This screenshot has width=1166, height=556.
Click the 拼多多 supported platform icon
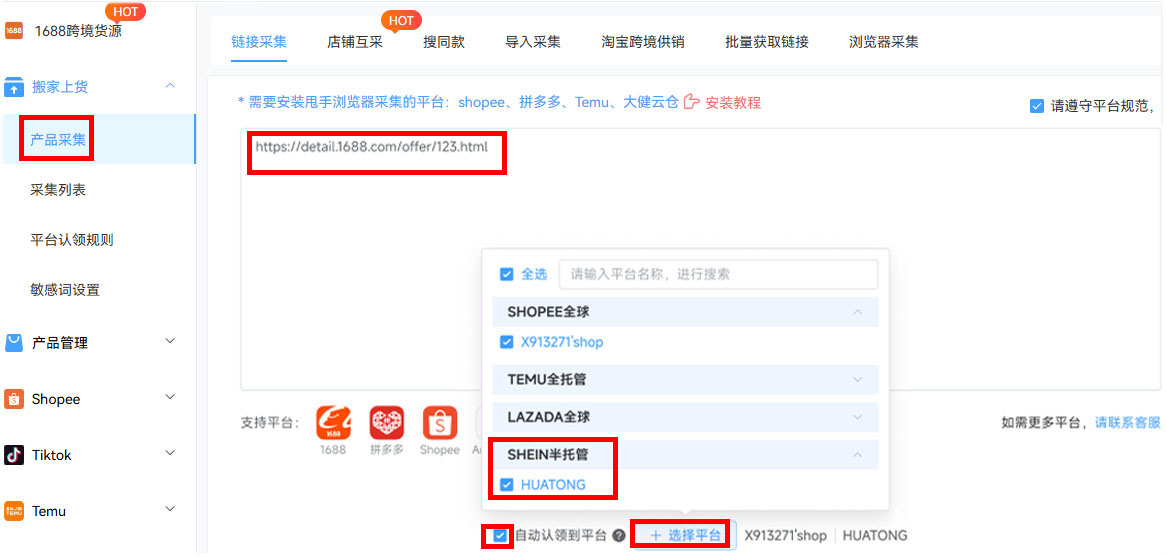387,423
